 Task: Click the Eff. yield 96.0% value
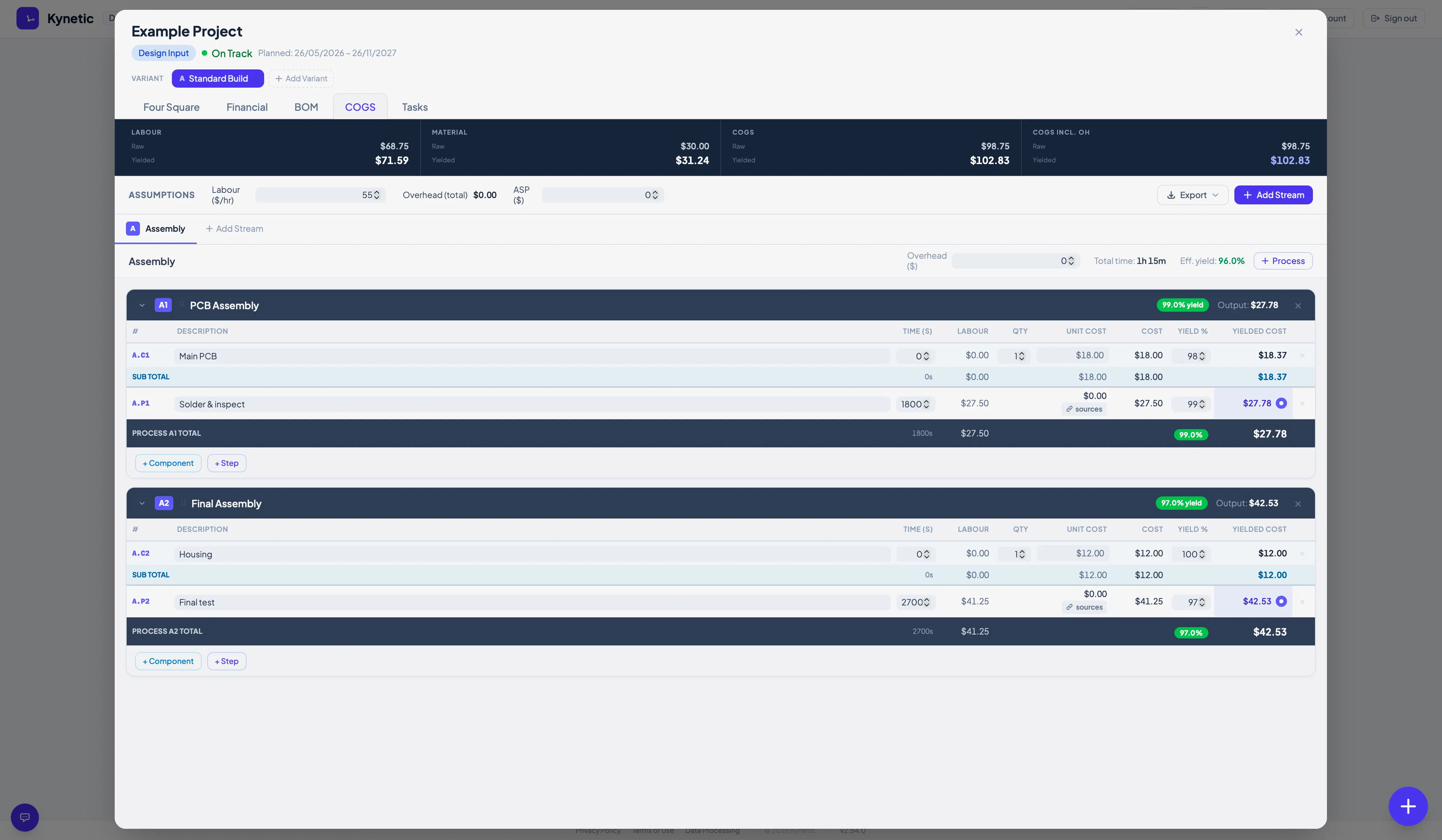tap(1232, 261)
